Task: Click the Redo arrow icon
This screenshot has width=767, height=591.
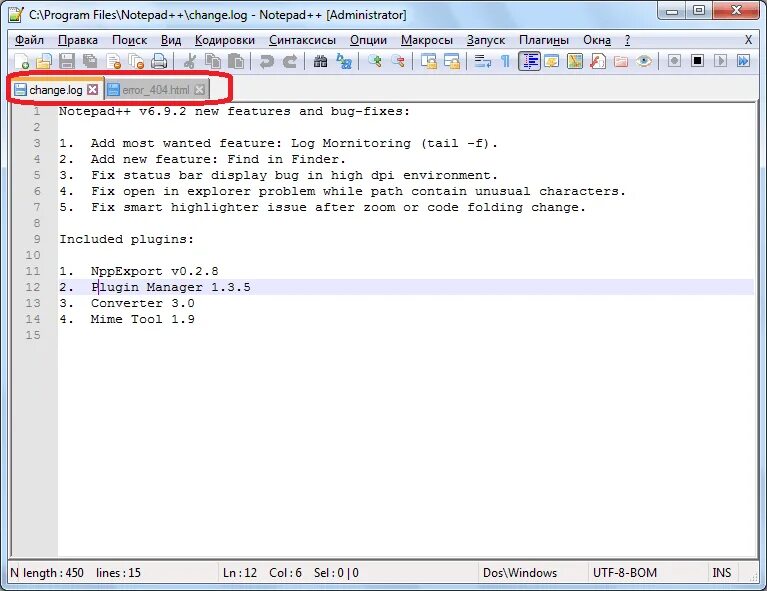Action: [x=290, y=62]
